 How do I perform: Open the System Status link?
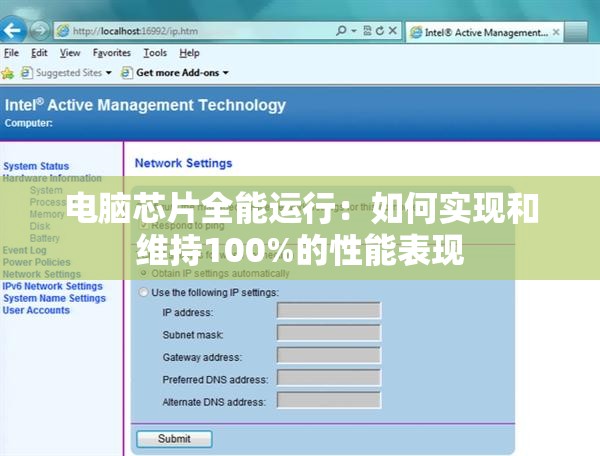[x=36, y=166]
